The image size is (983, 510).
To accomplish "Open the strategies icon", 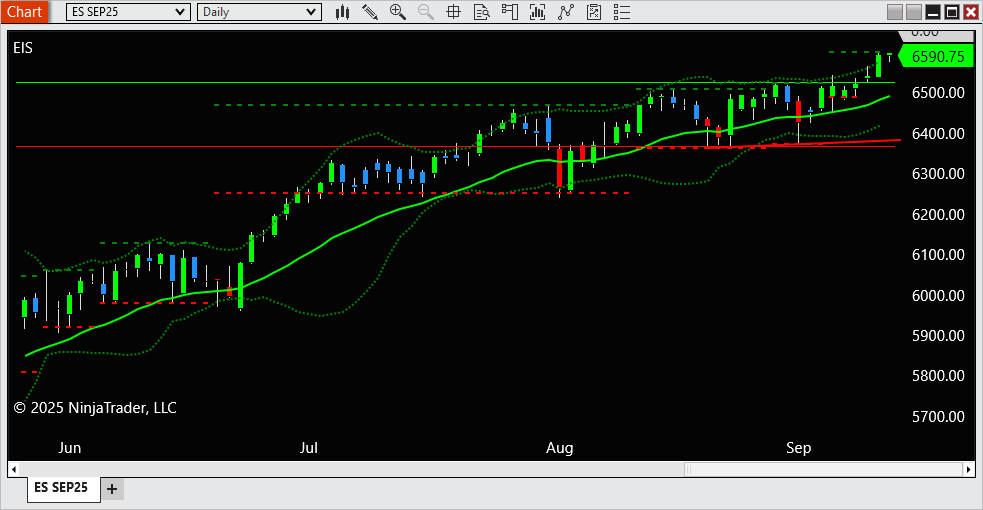I will pos(565,12).
